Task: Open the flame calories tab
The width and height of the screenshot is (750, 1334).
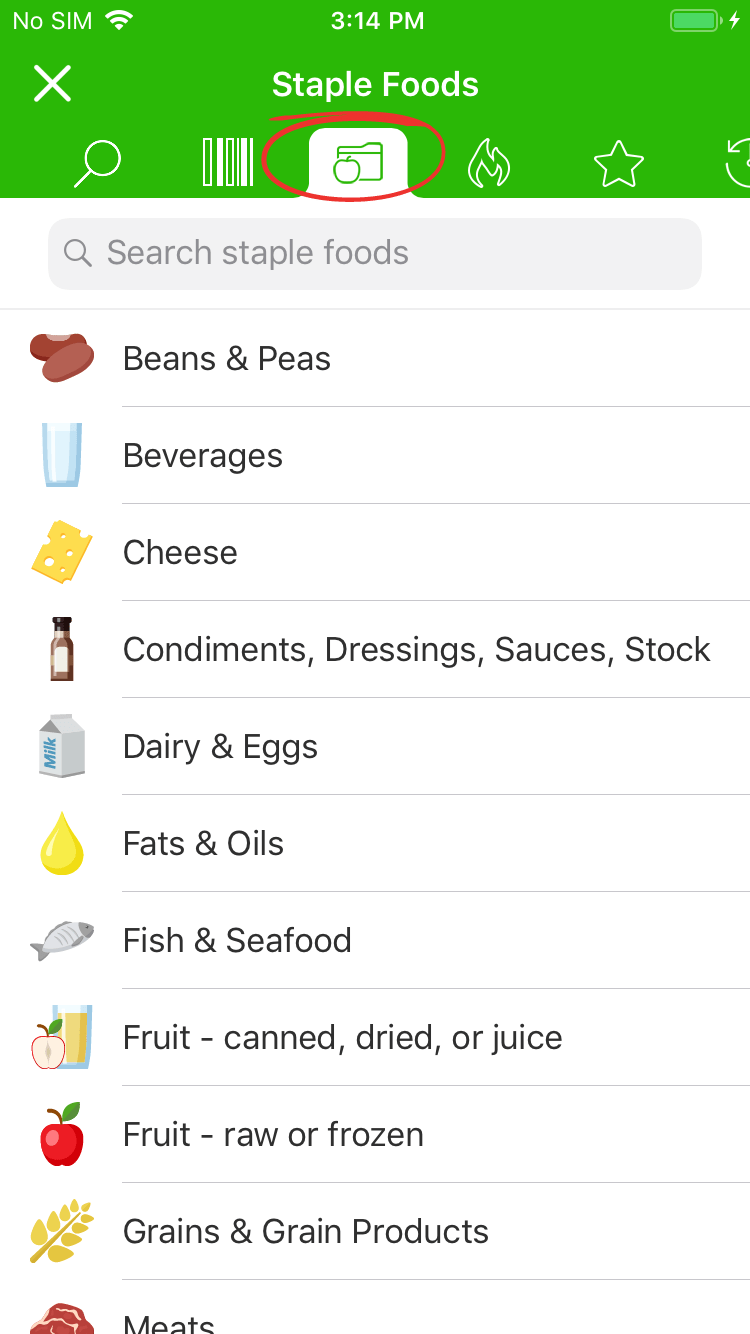Action: click(489, 163)
